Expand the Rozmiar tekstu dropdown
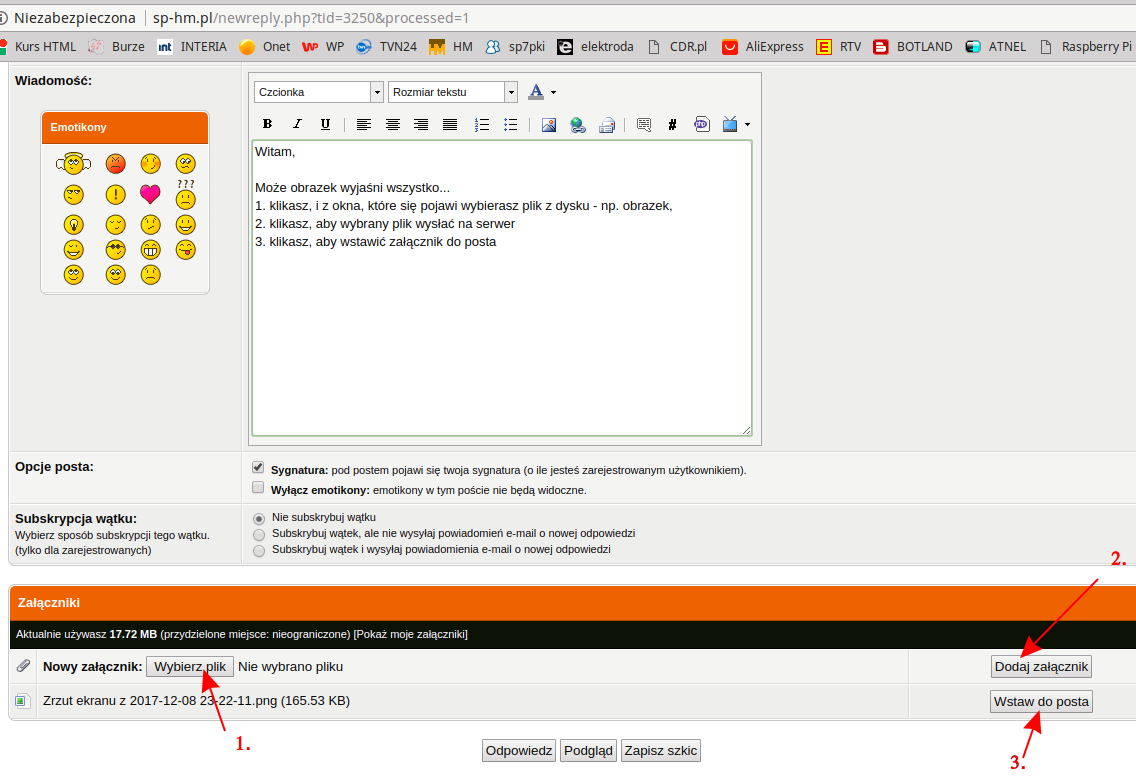Viewport: 1136px width, 777px height. 452,92
